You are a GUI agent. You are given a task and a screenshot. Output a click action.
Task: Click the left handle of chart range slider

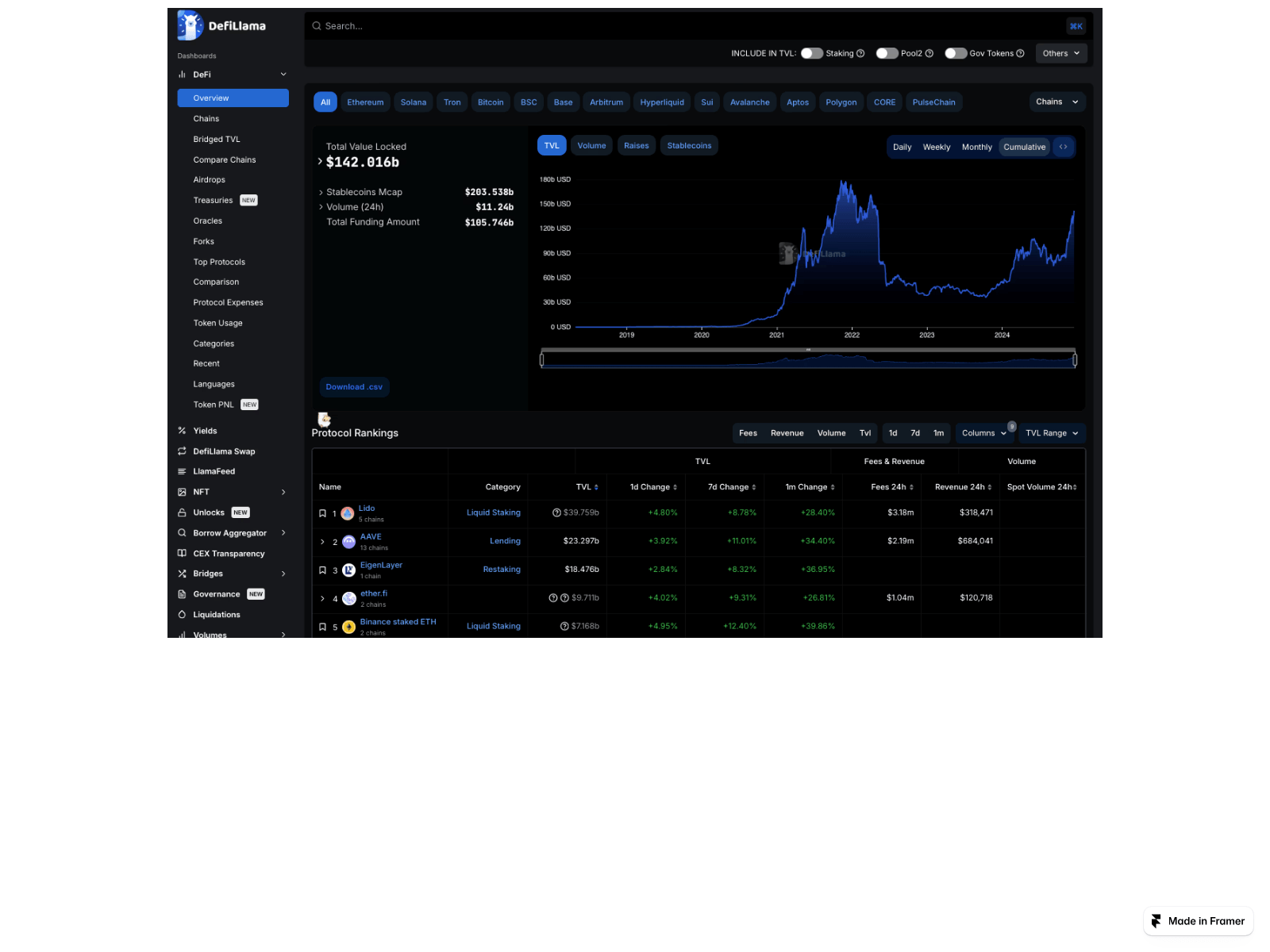(542, 360)
